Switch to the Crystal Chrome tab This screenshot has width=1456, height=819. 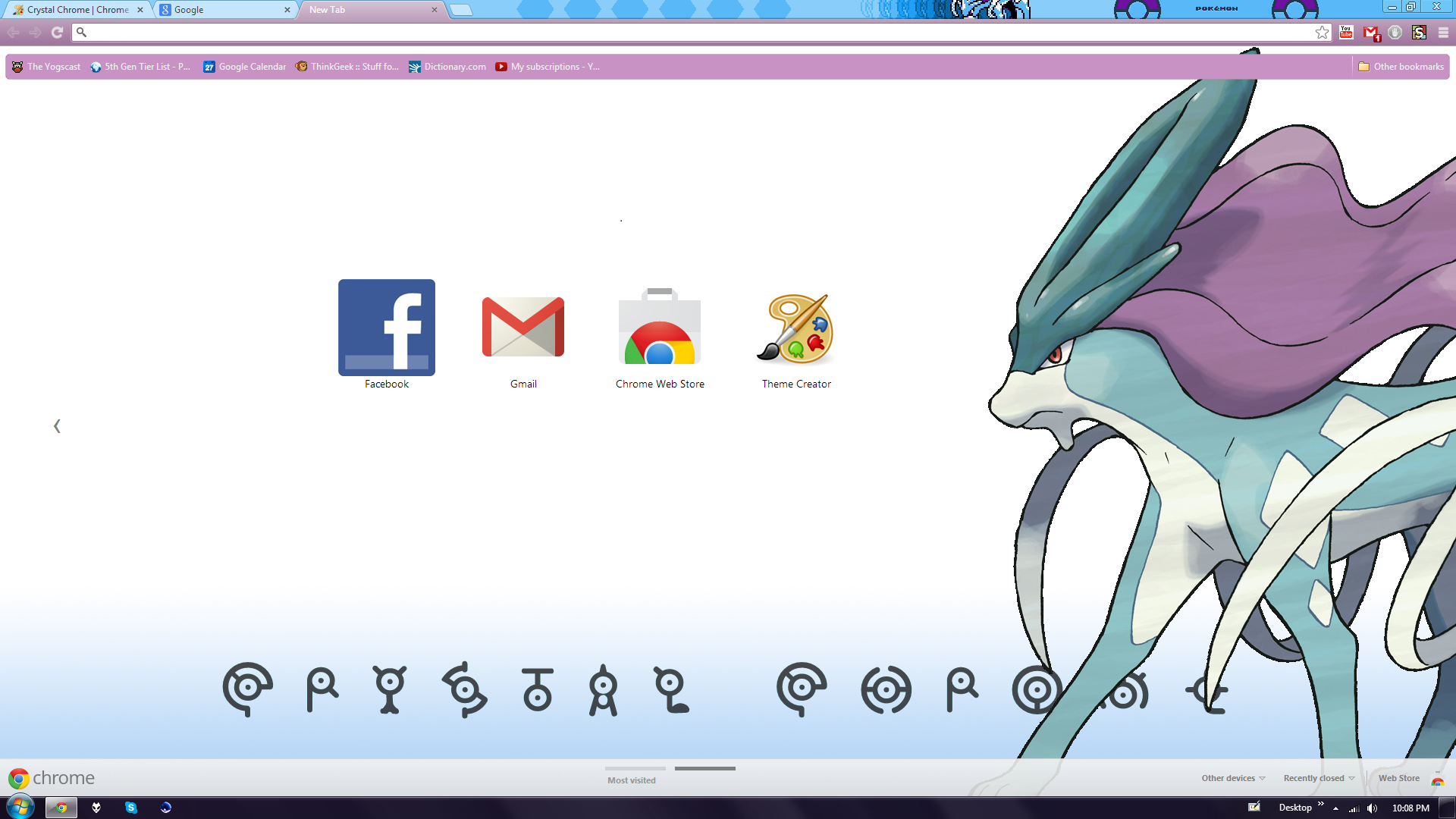click(x=77, y=10)
